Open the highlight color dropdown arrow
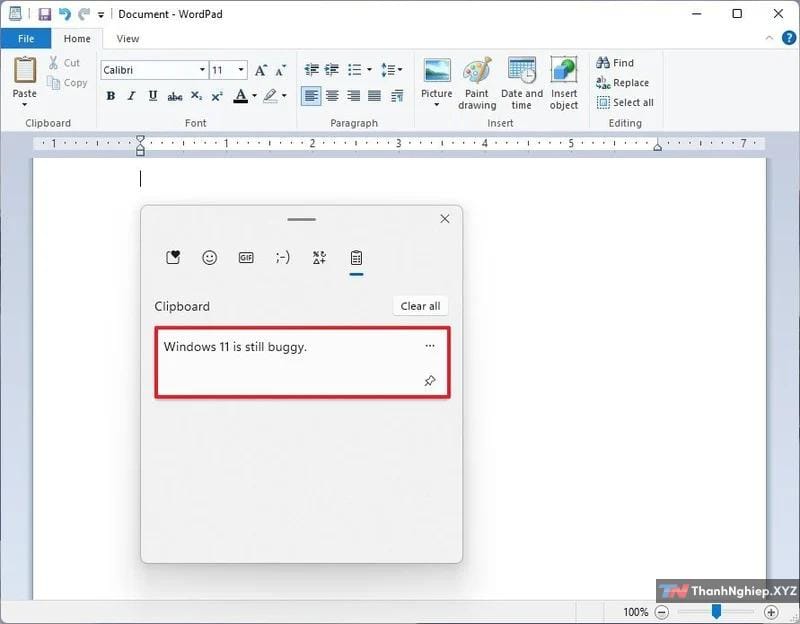The width and height of the screenshot is (800, 624). (284, 95)
